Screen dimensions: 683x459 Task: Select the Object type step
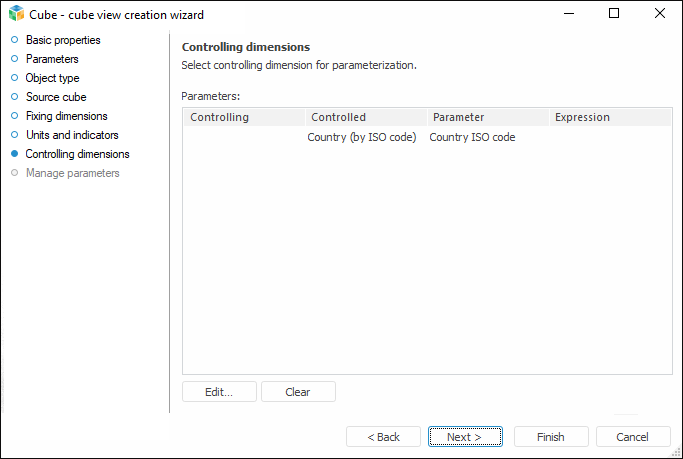[x=52, y=78]
